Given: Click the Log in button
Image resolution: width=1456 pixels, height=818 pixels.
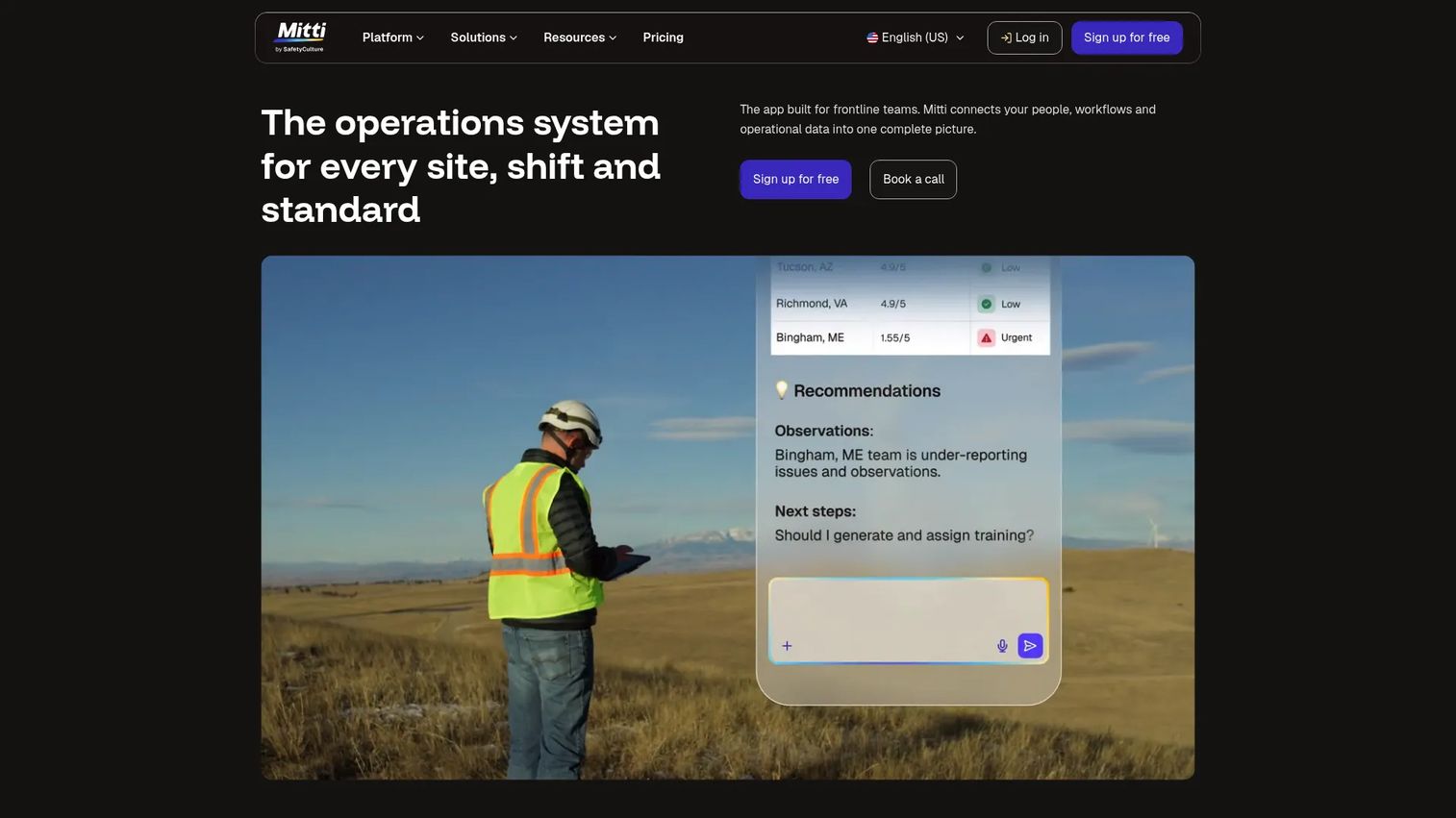Looking at the screenshot, I should pos(1024,37).
